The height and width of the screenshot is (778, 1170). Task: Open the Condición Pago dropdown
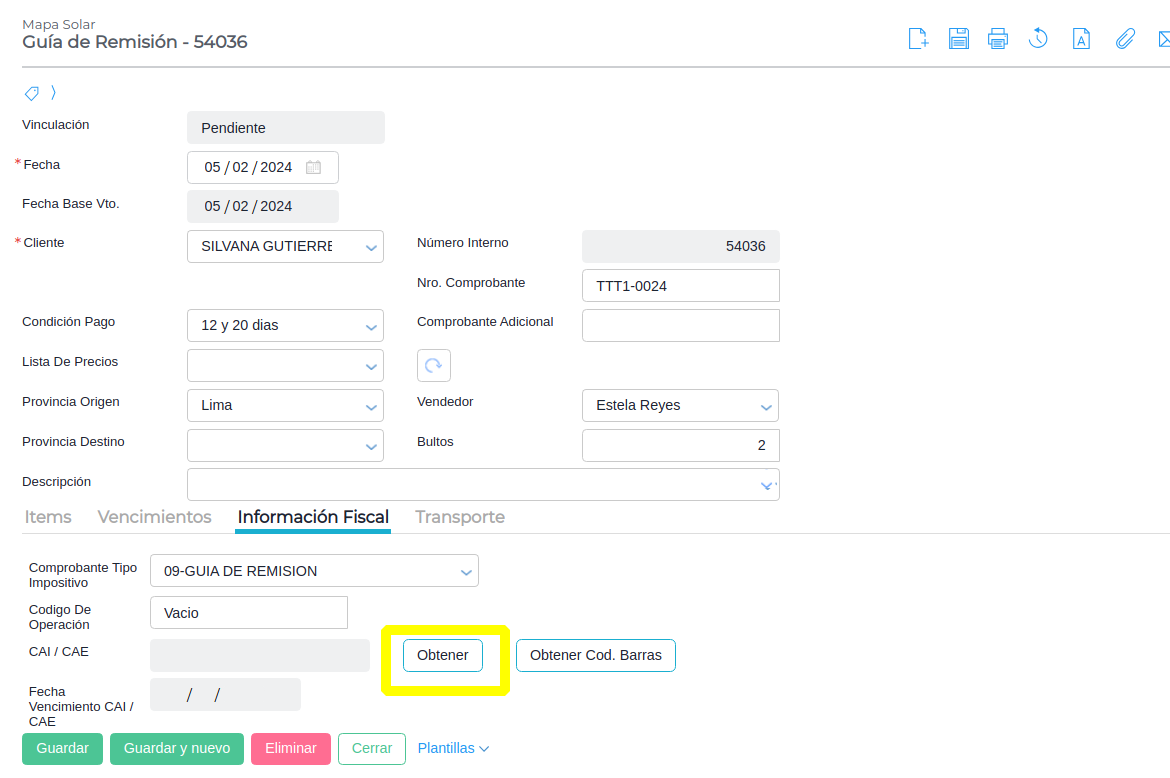pos(370,326)
